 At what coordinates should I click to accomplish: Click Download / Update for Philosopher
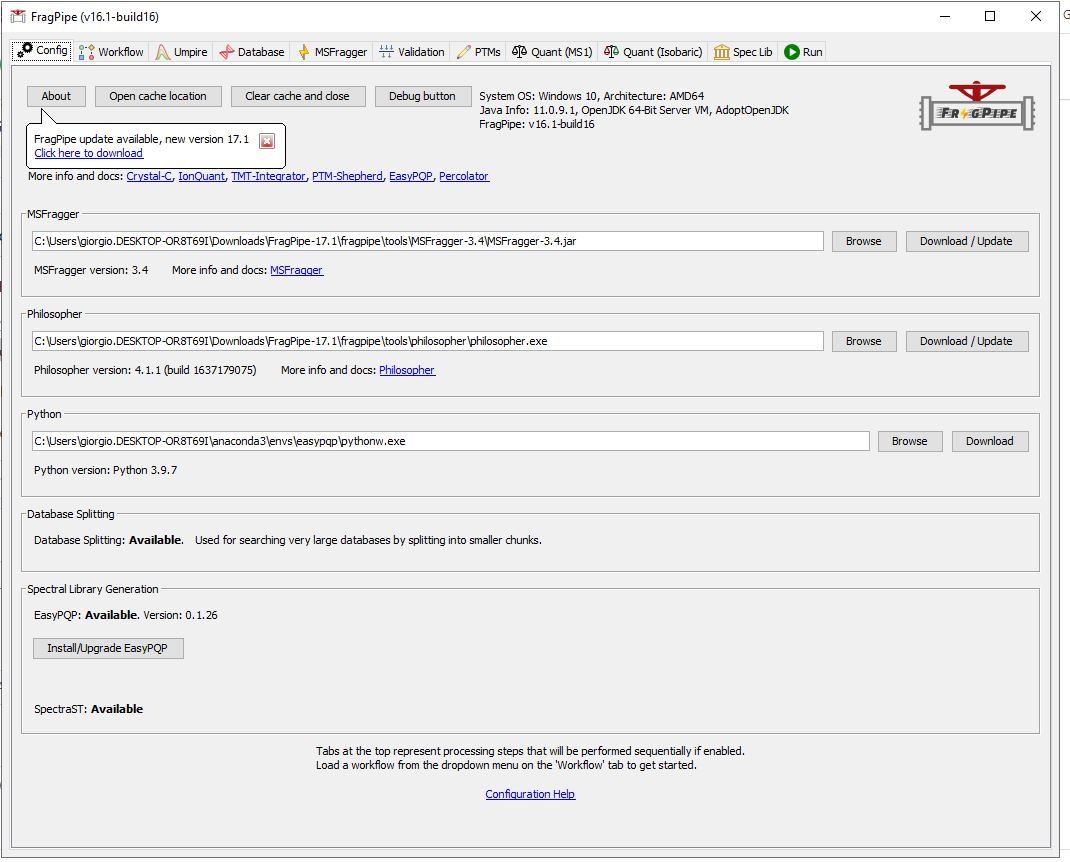click(966, 340)
